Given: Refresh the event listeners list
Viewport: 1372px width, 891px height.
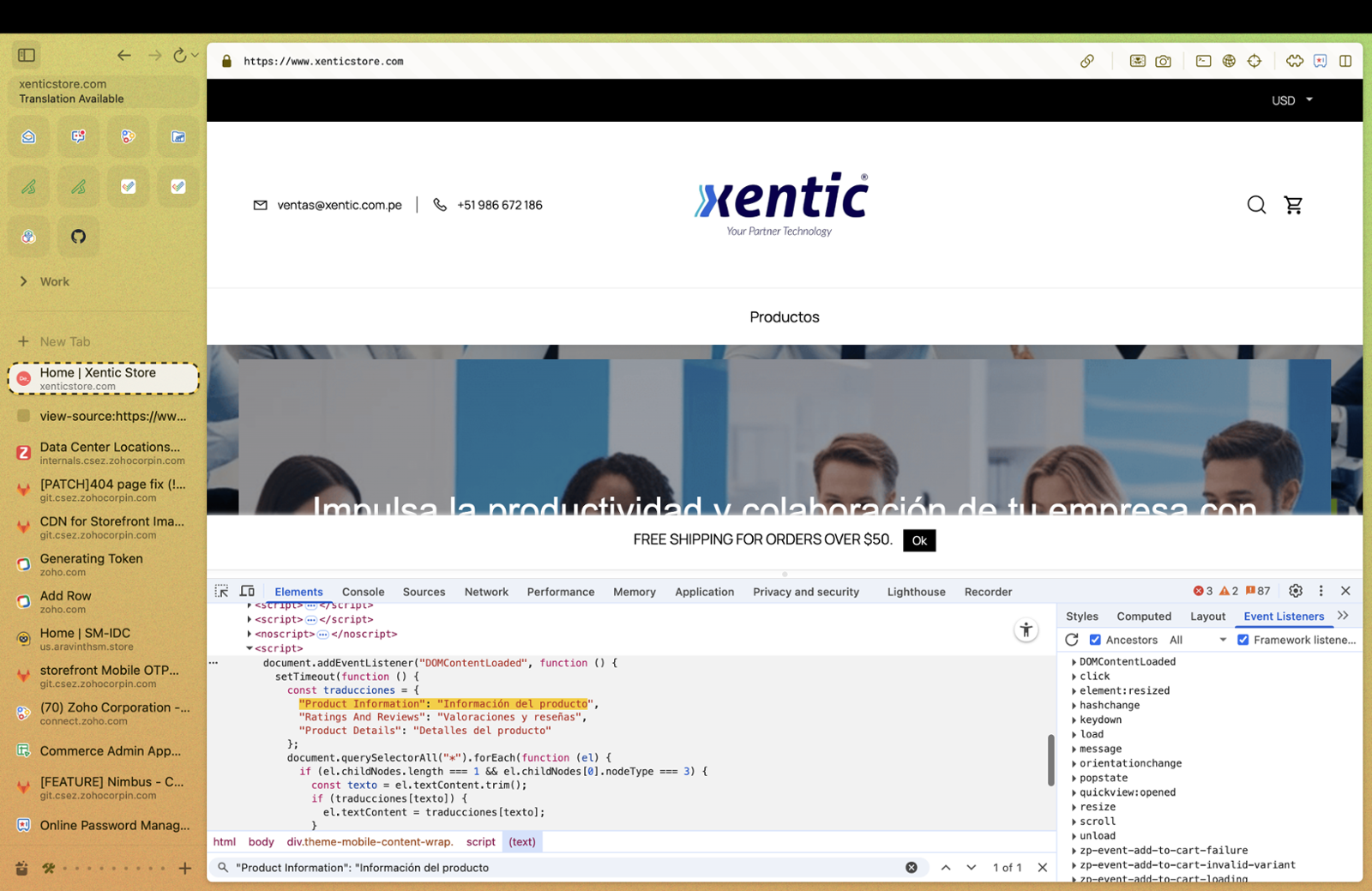Looking at the screenshot, I should tap(1072, 640).
